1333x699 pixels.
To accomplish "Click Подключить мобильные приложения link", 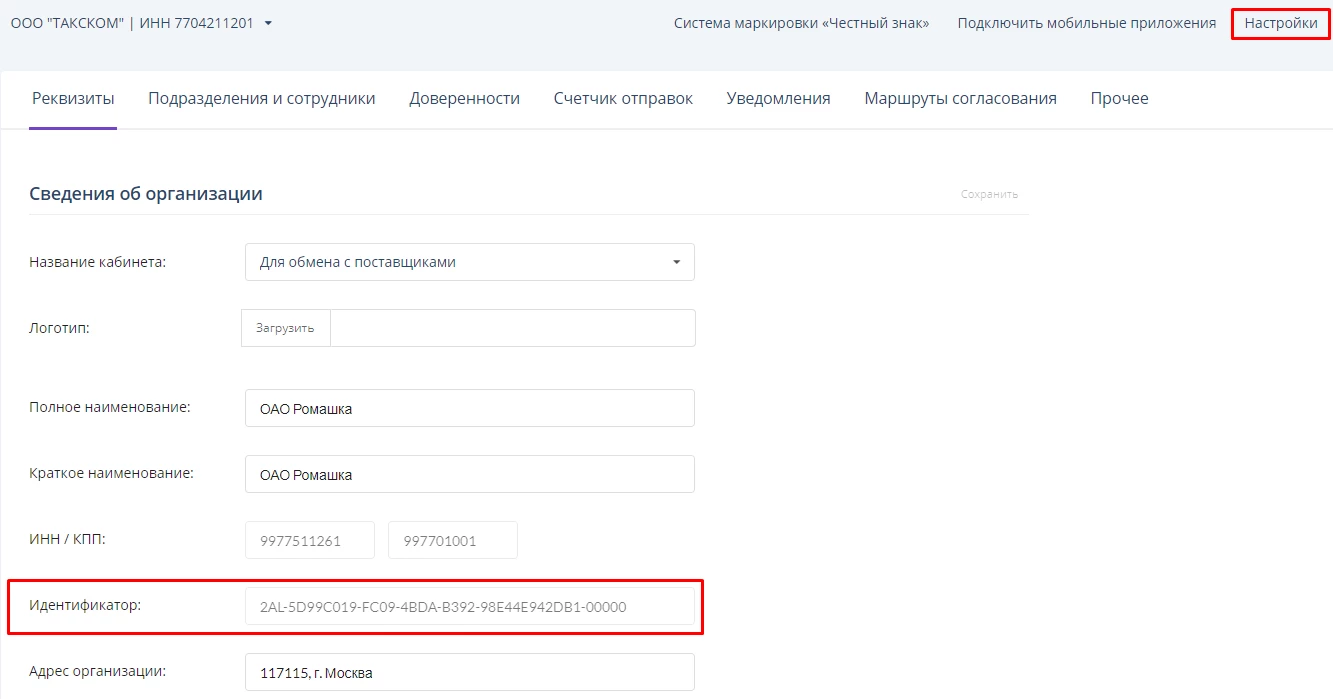I will coord(1086,23).
